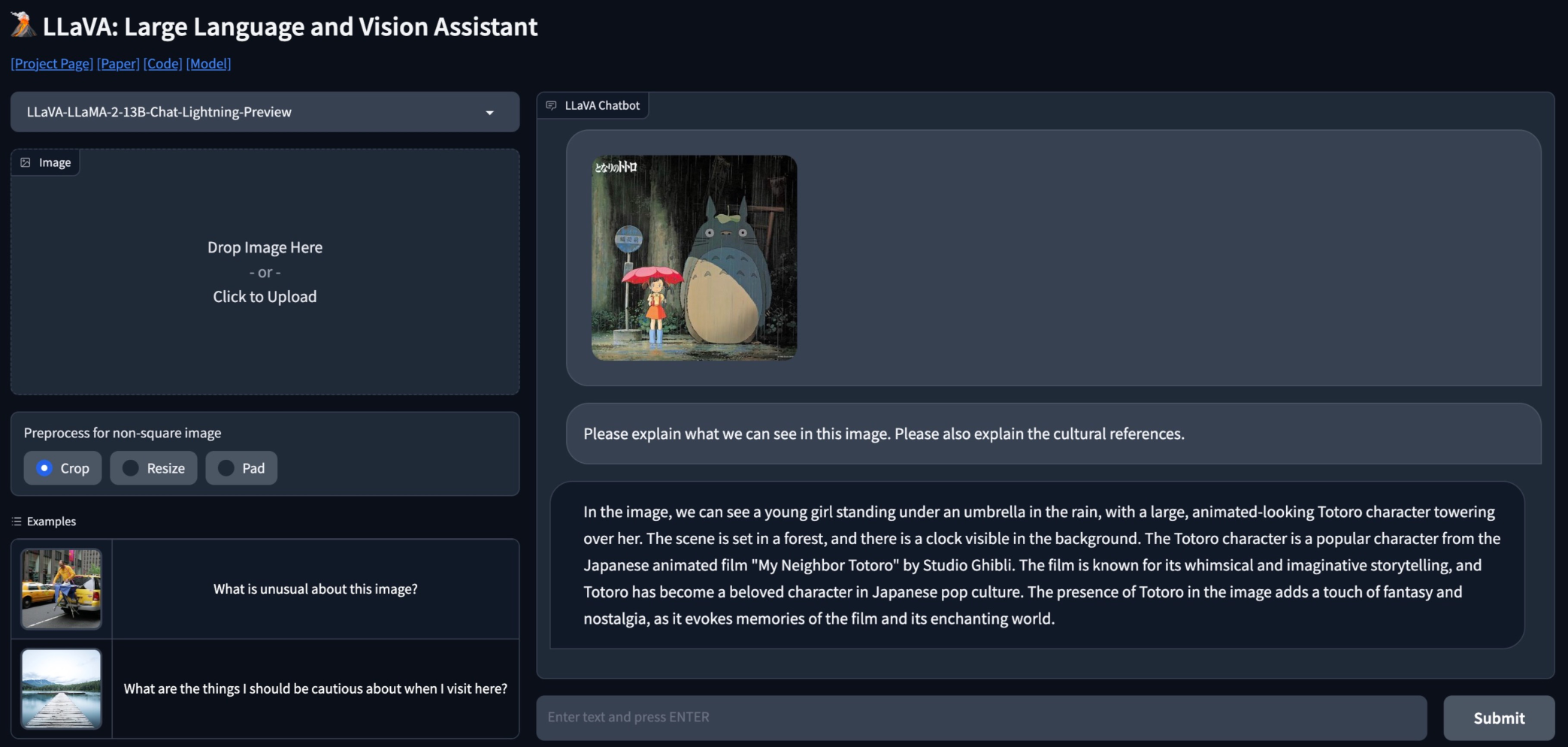
Task: Choose the 'things I should be cautious about' example
Action: (x=316, y=688)
